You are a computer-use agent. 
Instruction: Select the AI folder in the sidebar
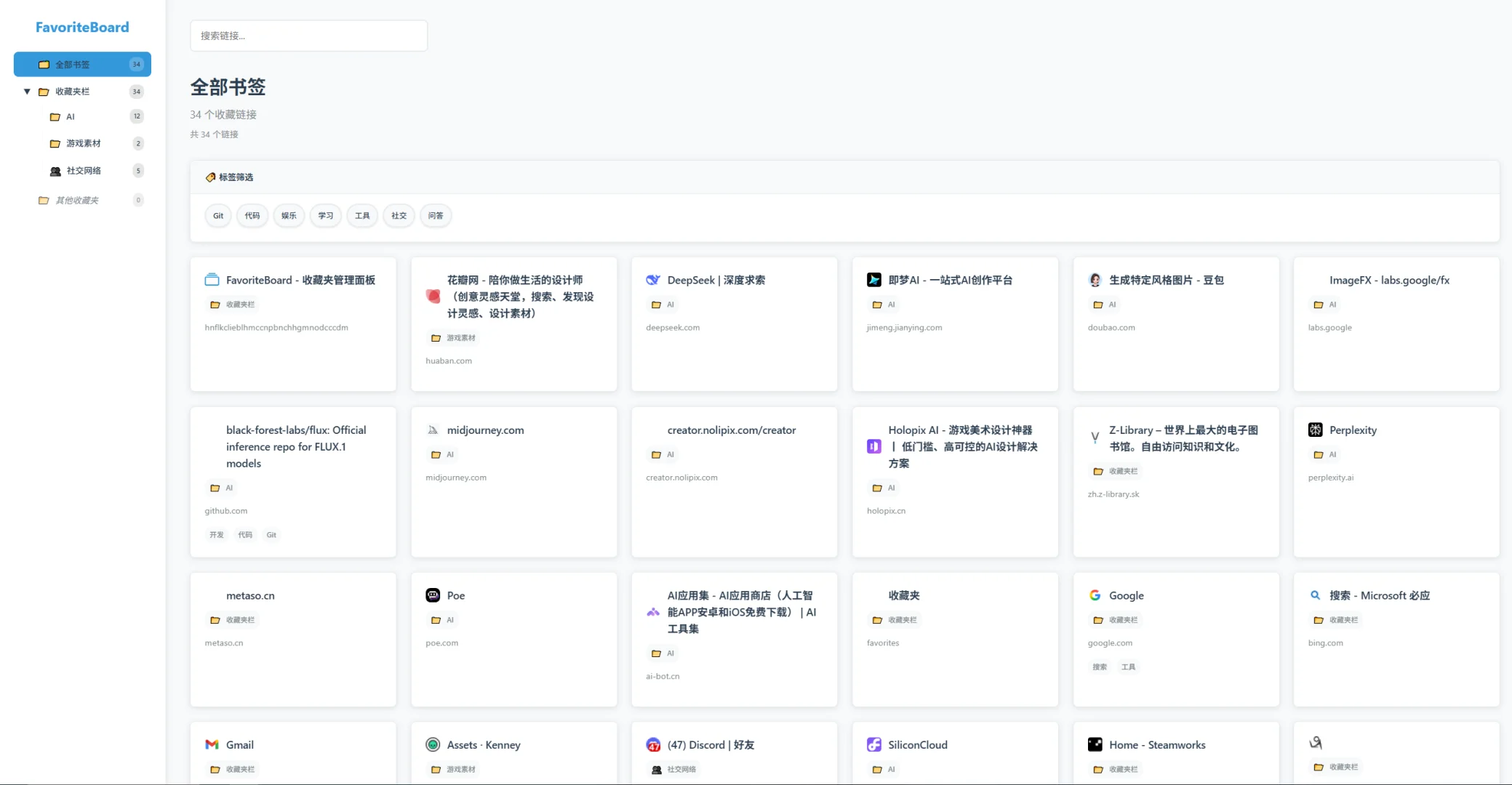click(71, 116)
